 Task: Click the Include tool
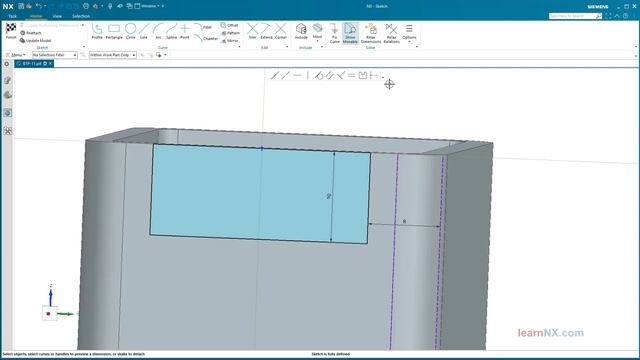pyautogui.click(x=301, y=31)
